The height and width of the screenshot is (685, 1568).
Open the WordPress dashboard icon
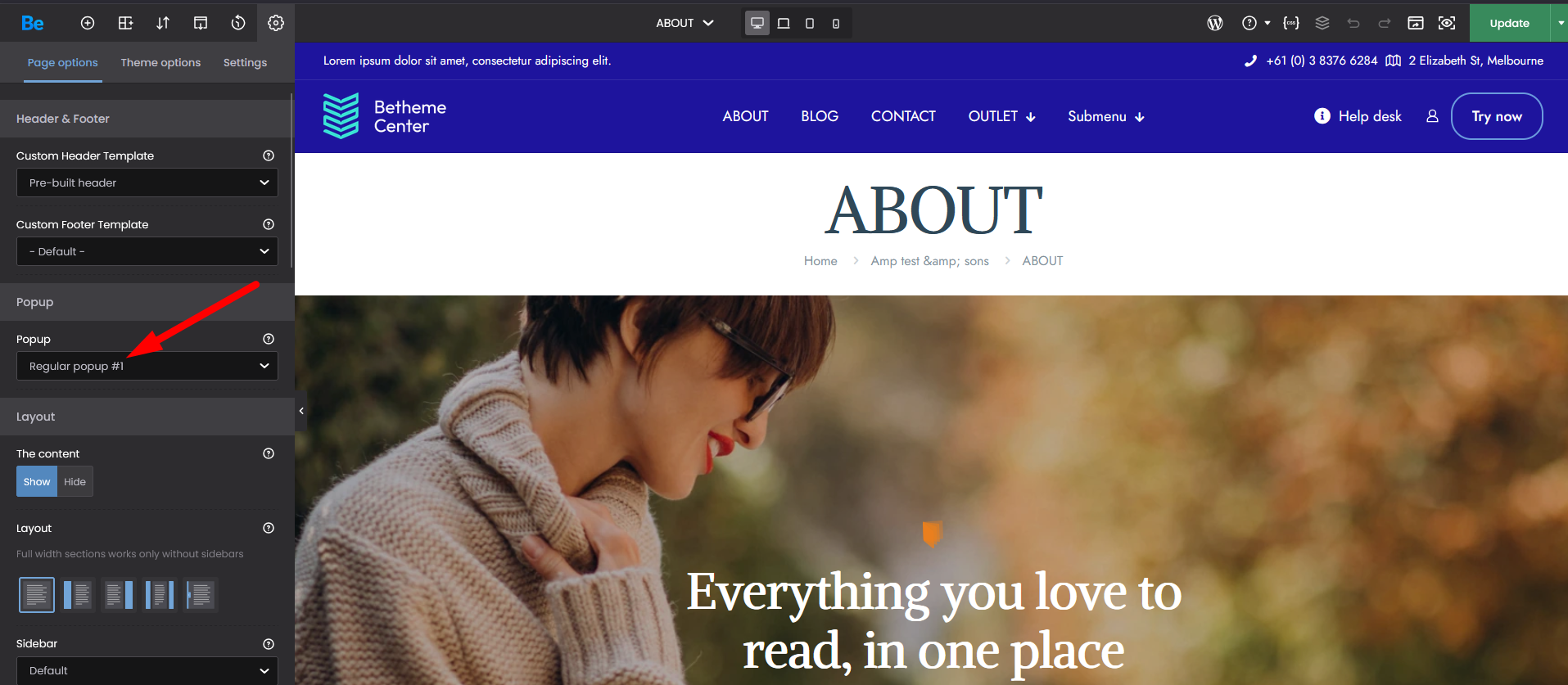(x=1215, y=23)
